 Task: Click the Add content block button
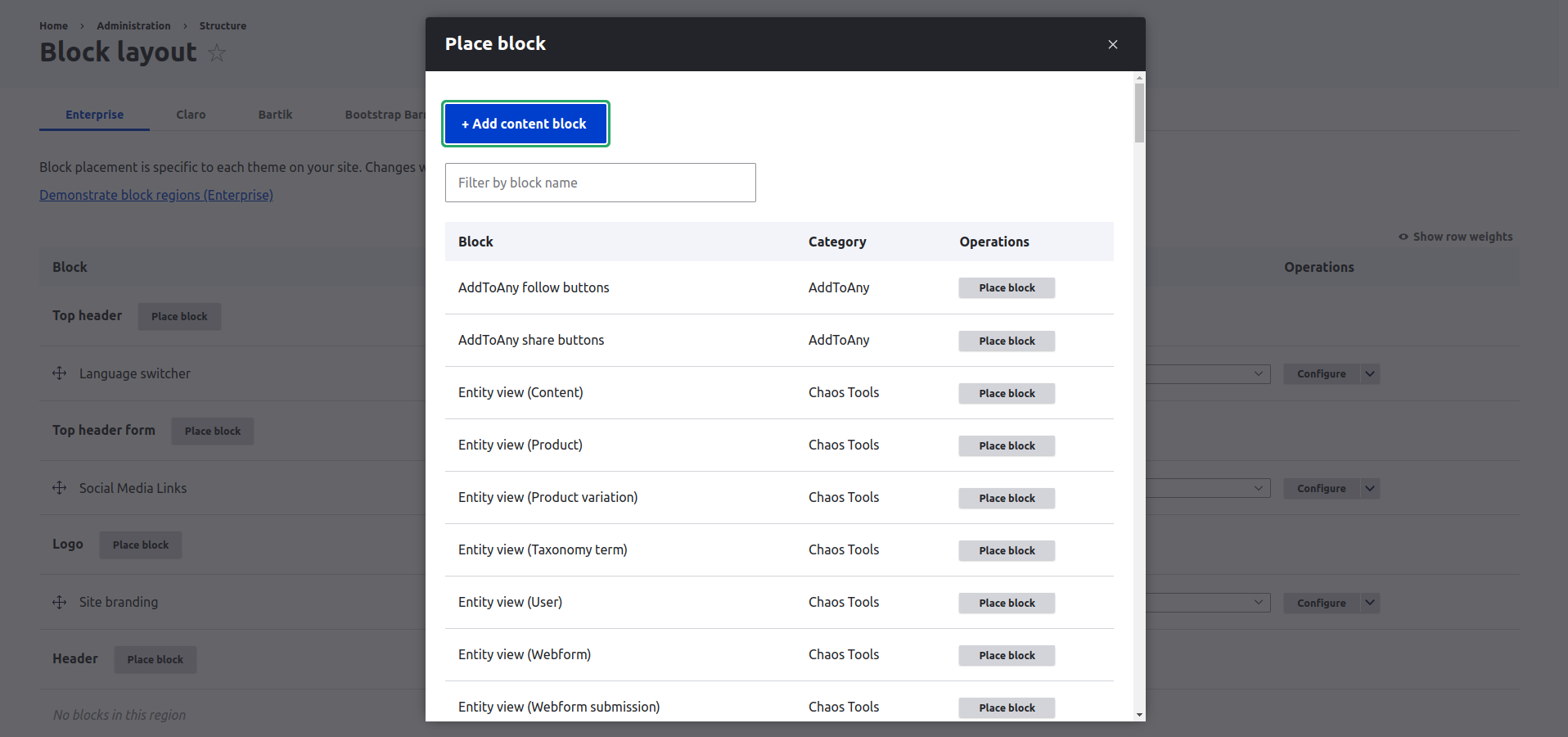coord(525,124)
